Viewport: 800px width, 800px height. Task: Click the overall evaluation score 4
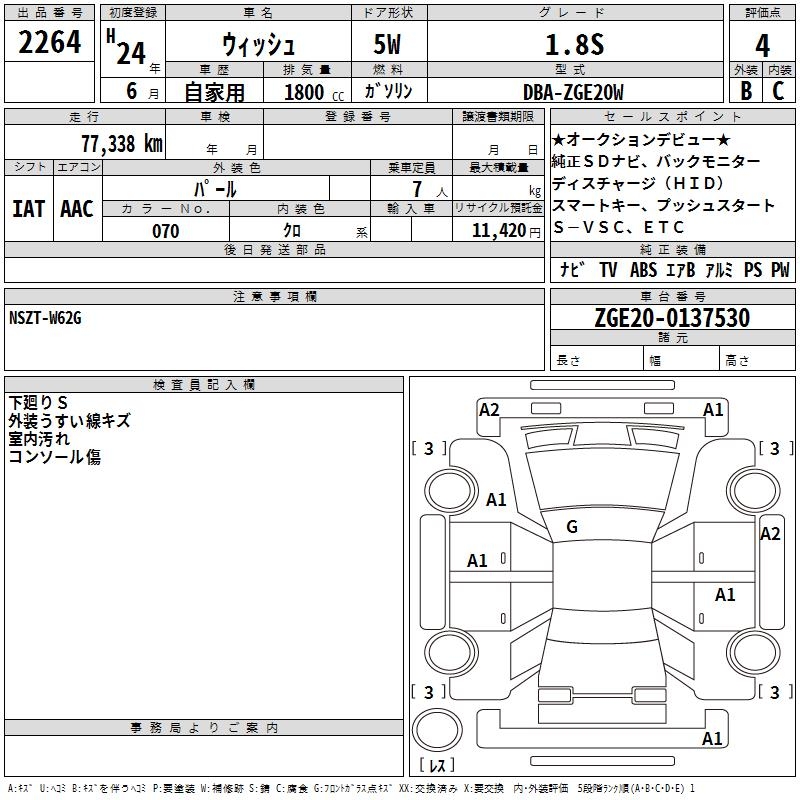point(762,45)
